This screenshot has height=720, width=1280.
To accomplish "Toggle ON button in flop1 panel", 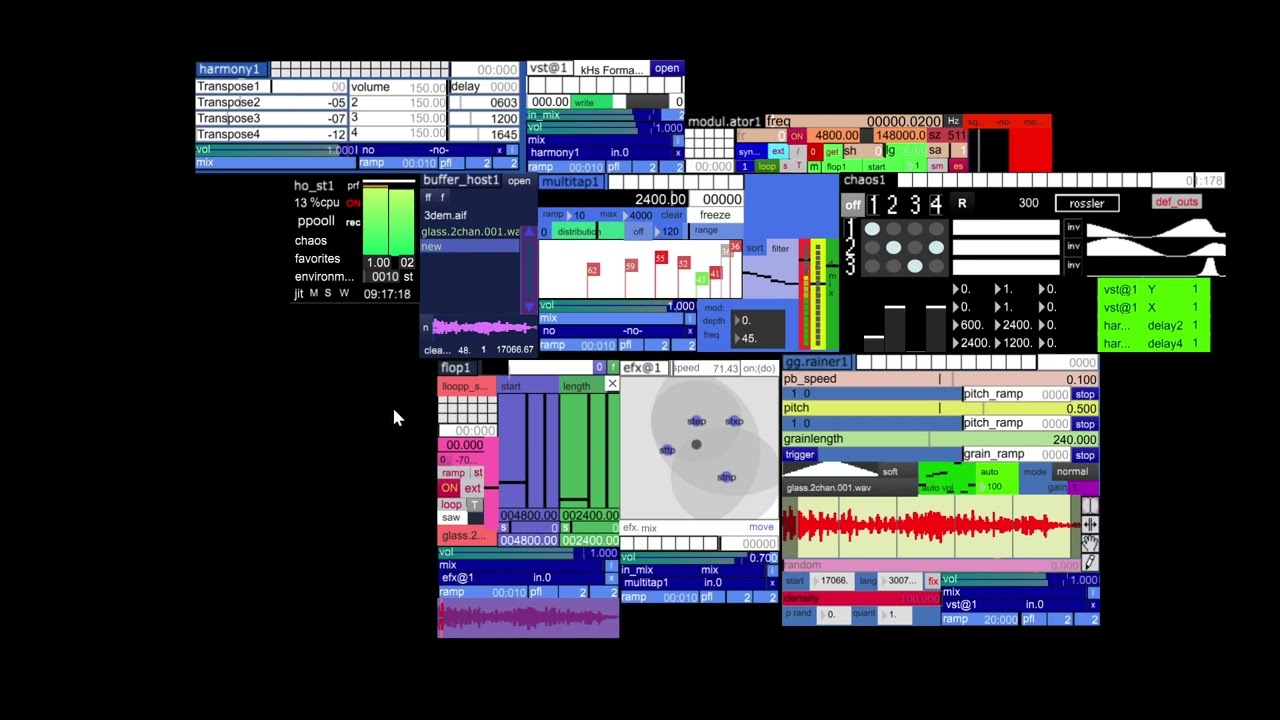I will 450,488.
